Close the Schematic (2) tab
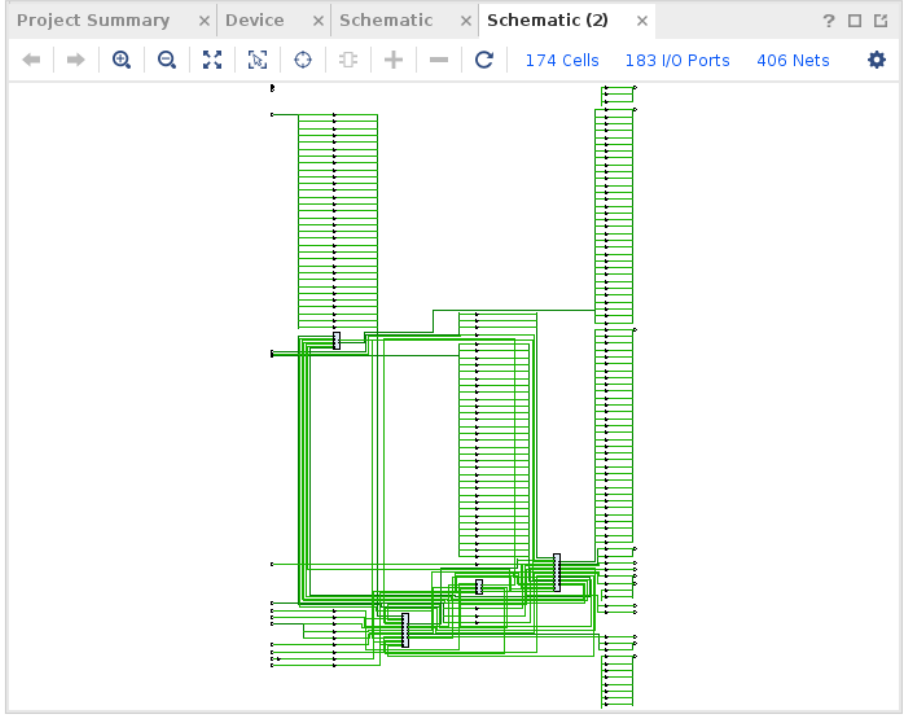Viewport: 907px width, 717px height. pos(642,21)
